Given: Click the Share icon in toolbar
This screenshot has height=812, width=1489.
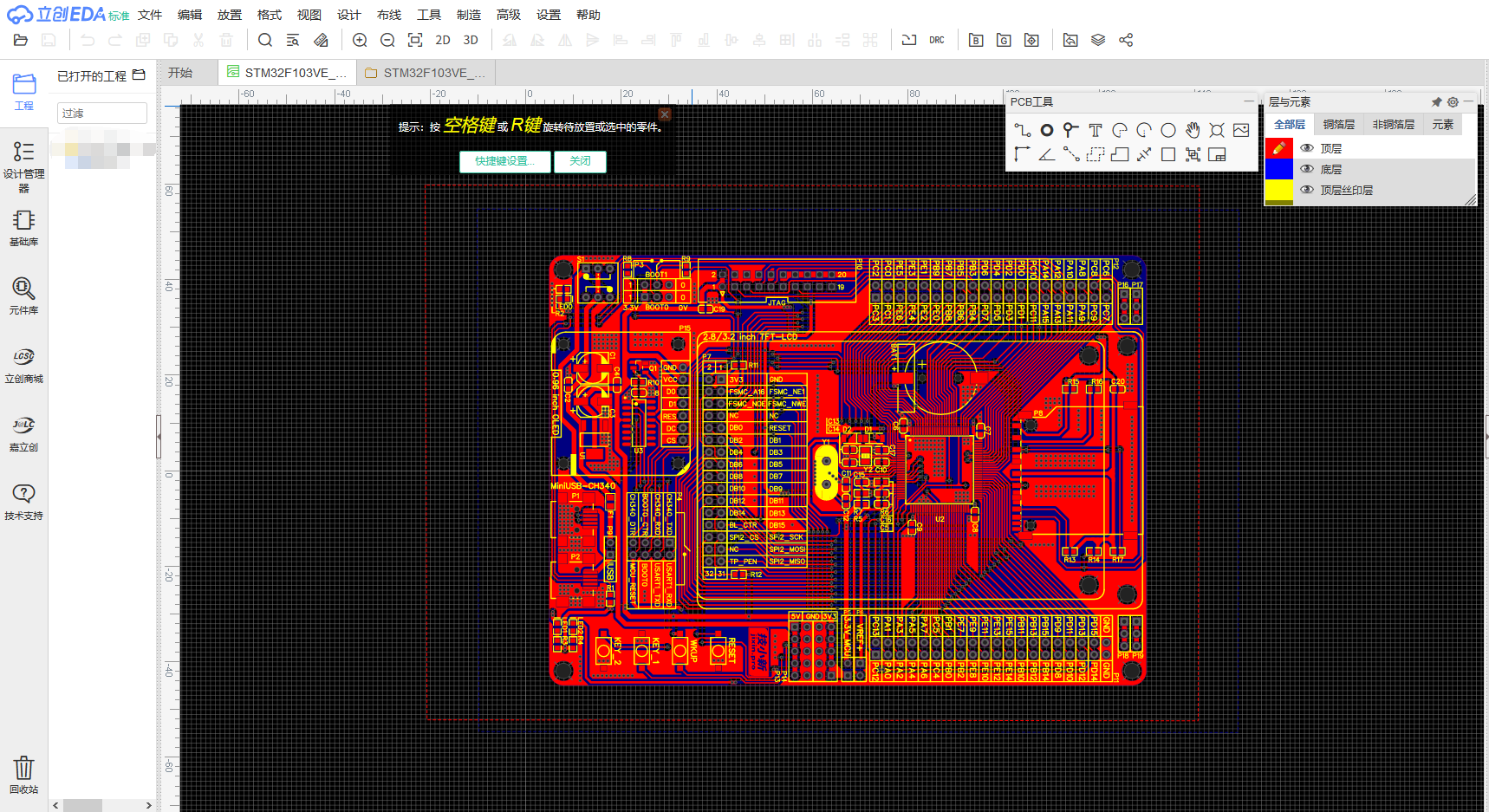Looking at the screenshot, I should (1126, 40).
